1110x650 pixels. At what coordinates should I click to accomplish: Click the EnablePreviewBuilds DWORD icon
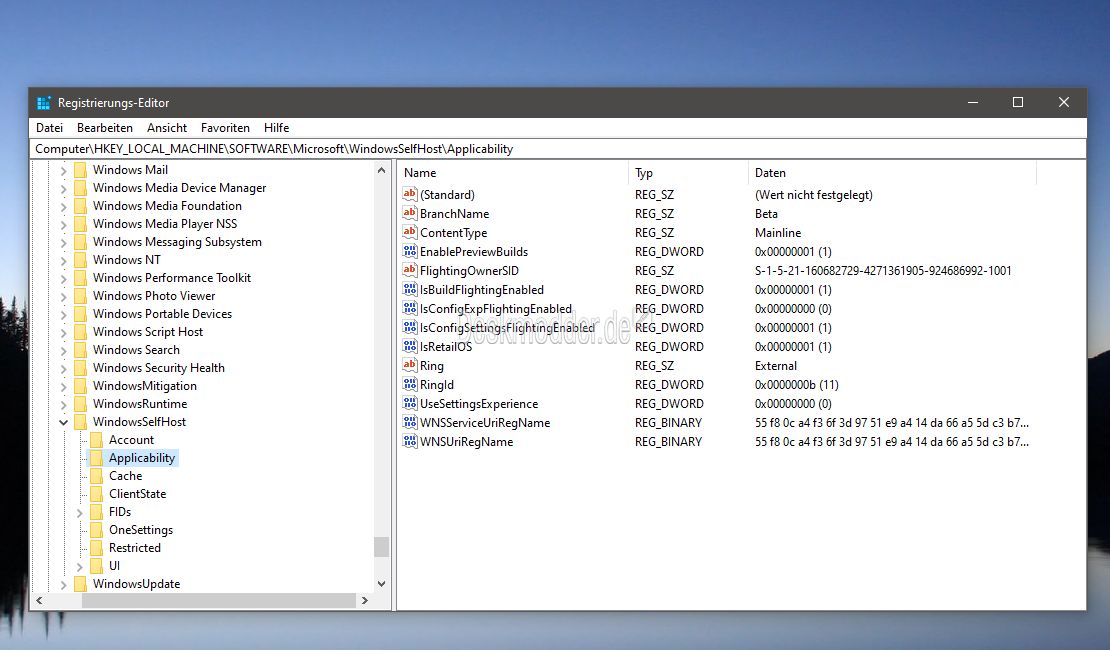click(x=409, y=251)
